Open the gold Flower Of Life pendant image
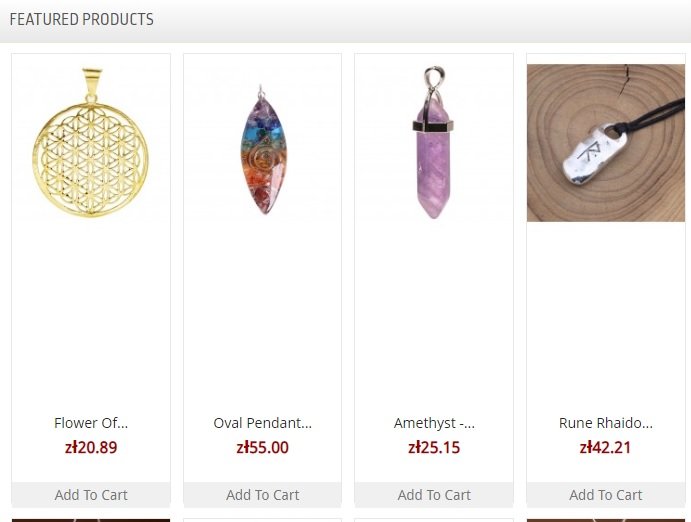 (91, 142)
